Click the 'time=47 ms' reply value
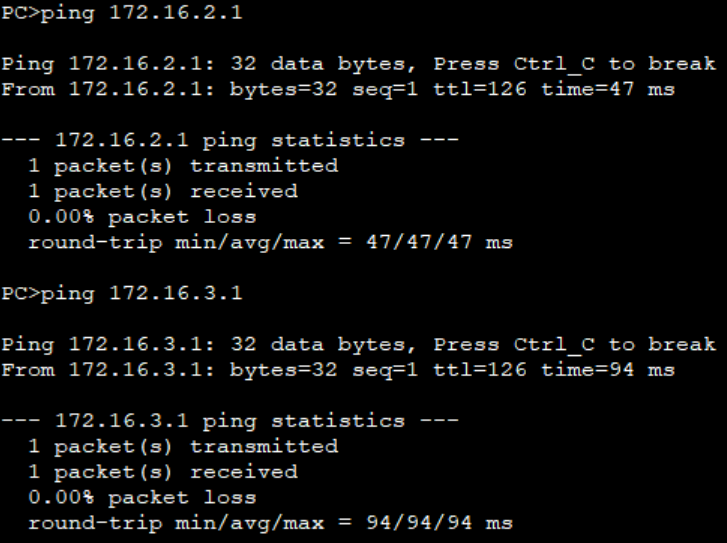Viewport: 727px width, 543px height. point(608,90)
